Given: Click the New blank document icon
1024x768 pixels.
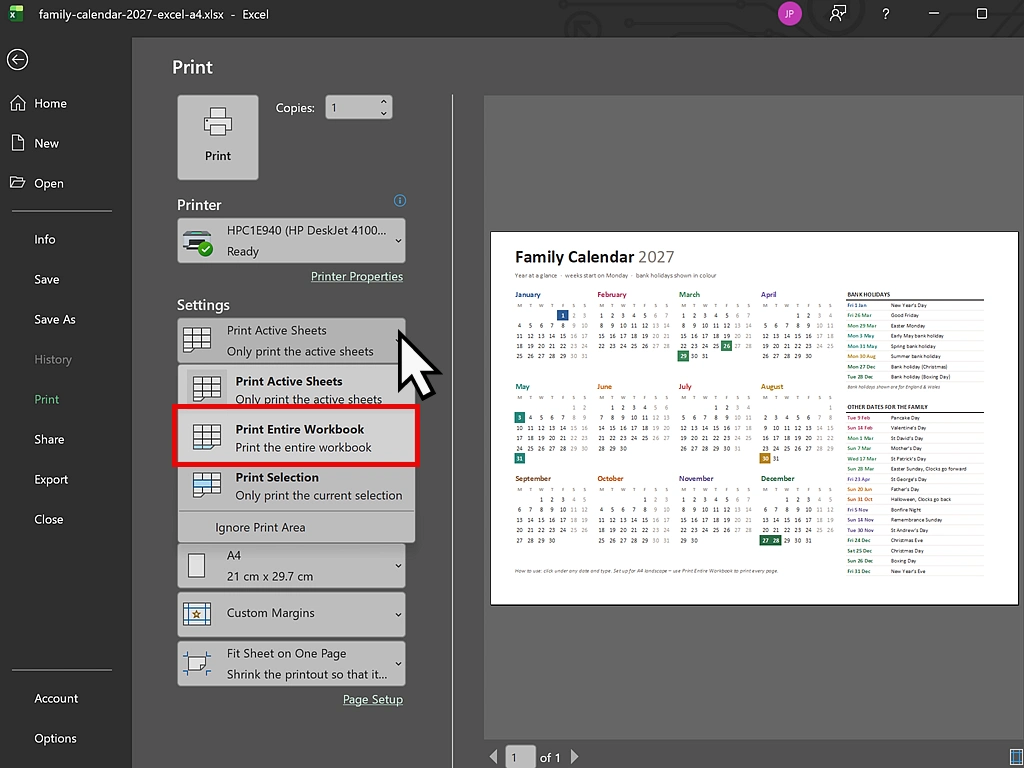Looking at the screenshot, I should tap(18, 143).
